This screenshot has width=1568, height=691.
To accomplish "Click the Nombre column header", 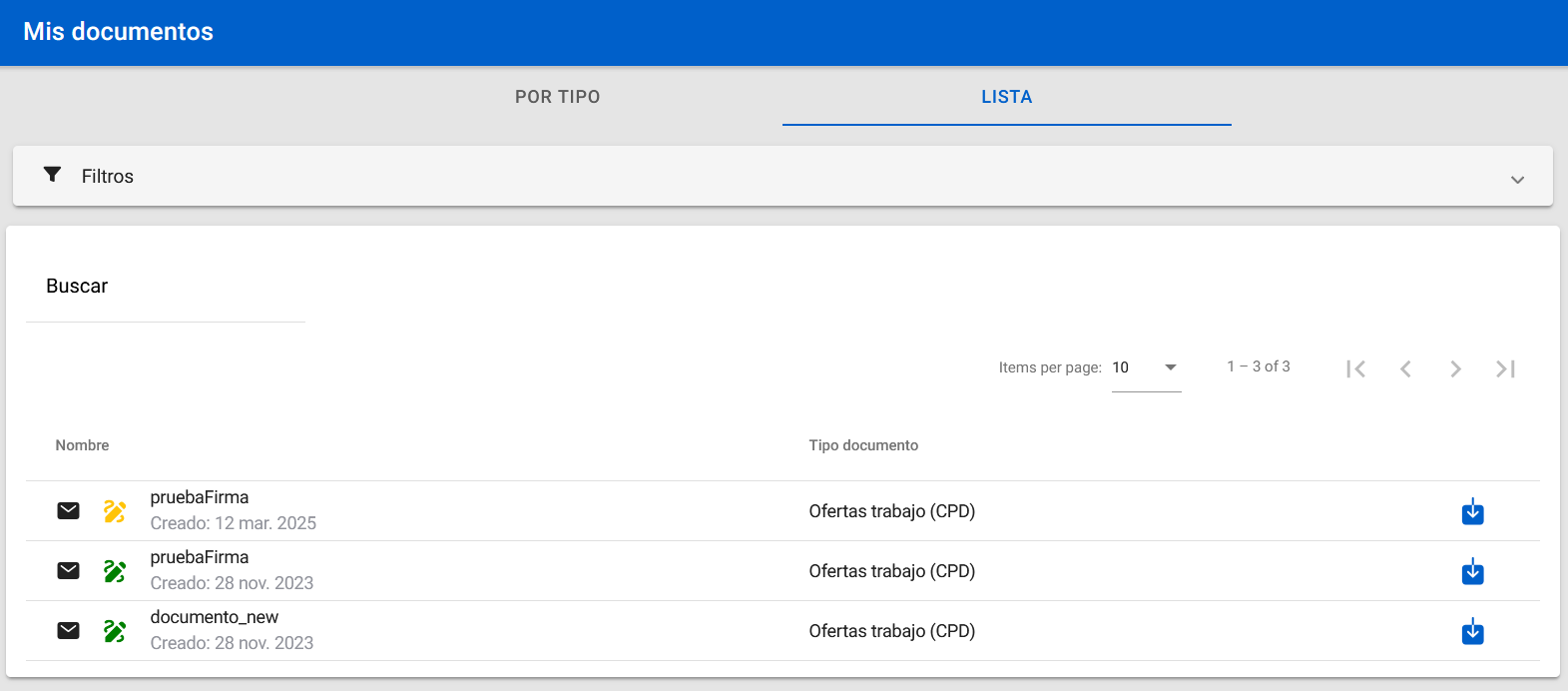I will tap(82, 445).
